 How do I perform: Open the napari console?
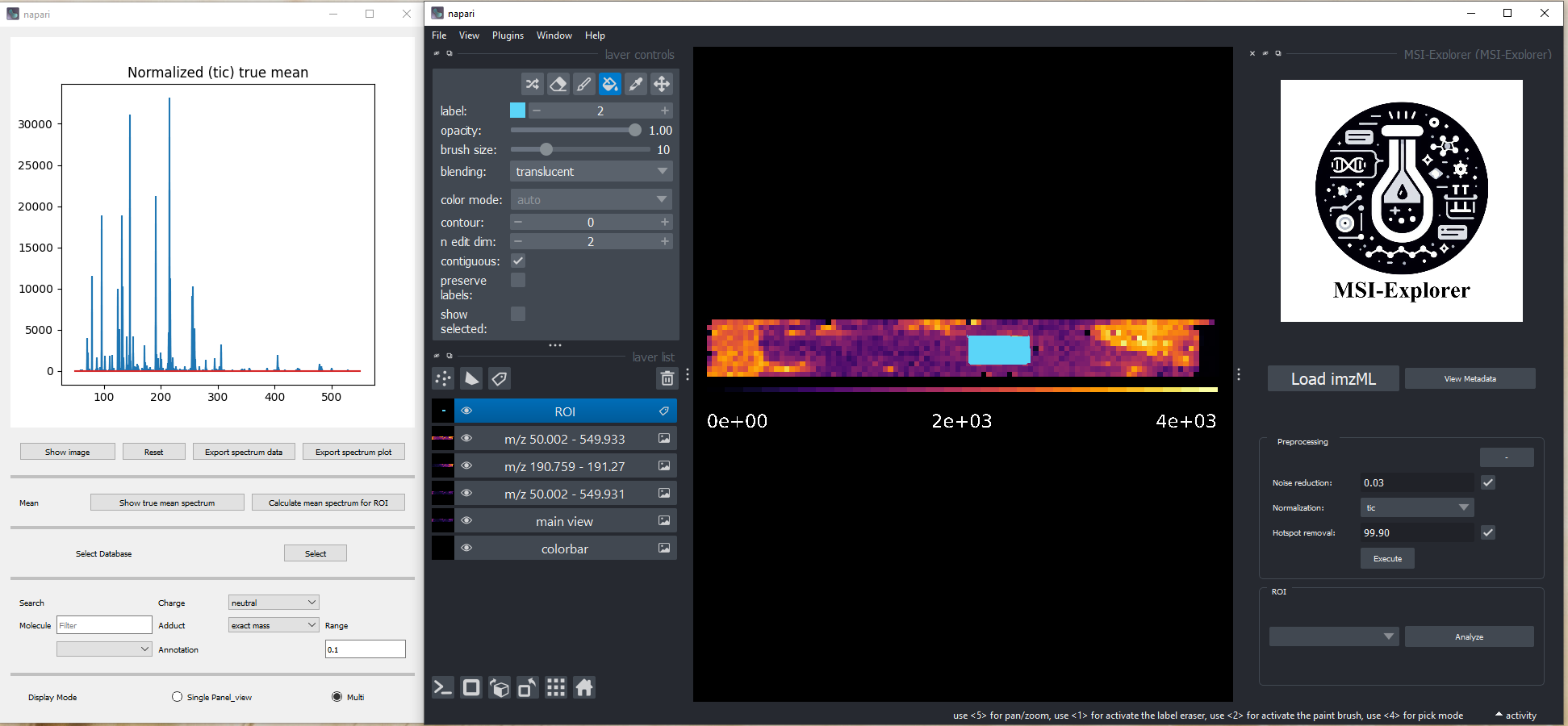(443, 687)
